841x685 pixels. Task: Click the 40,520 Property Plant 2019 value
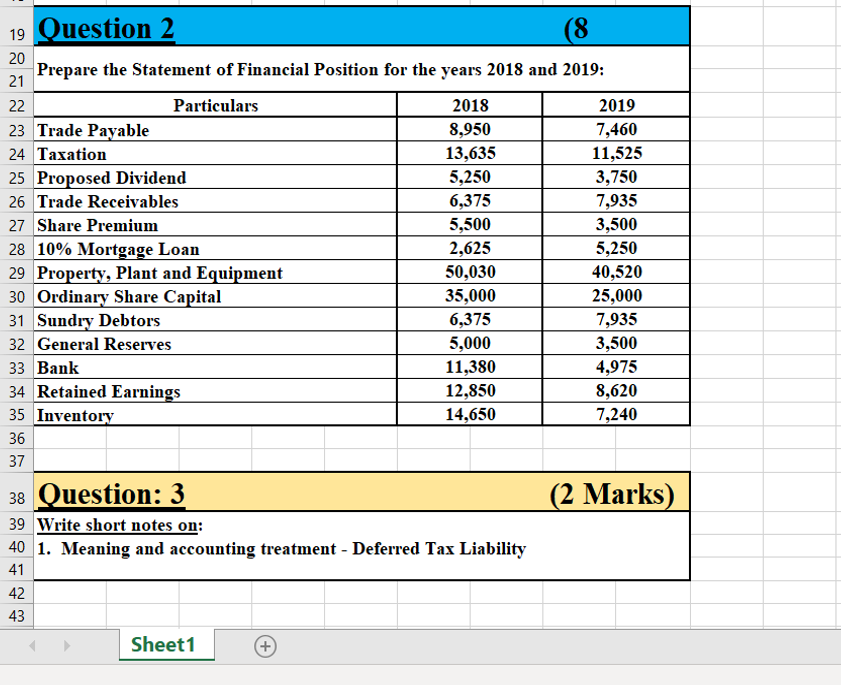[x=616, y=272]
